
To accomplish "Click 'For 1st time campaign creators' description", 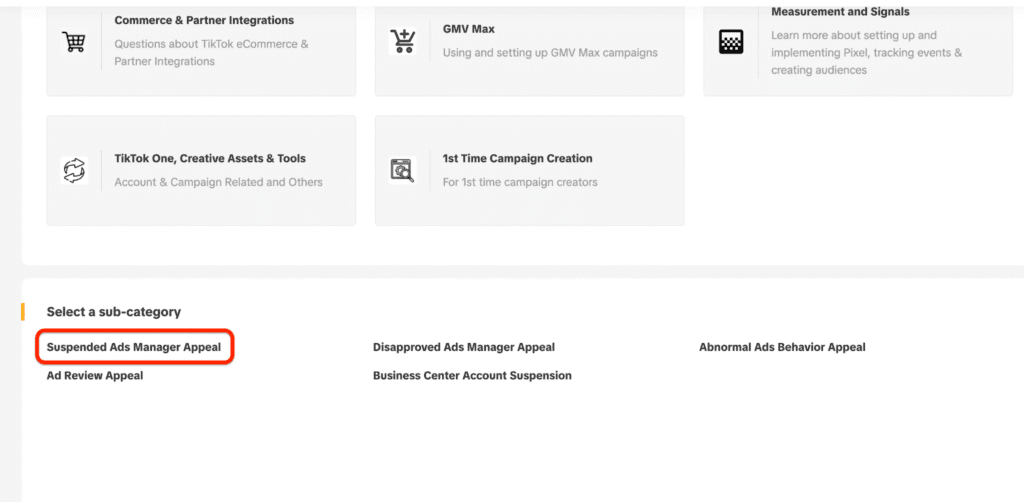I will click(x=520, y=182).
